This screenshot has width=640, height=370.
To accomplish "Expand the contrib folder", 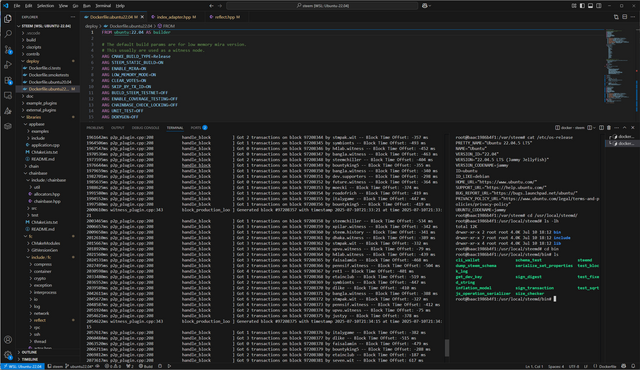I will pos(48,54).
